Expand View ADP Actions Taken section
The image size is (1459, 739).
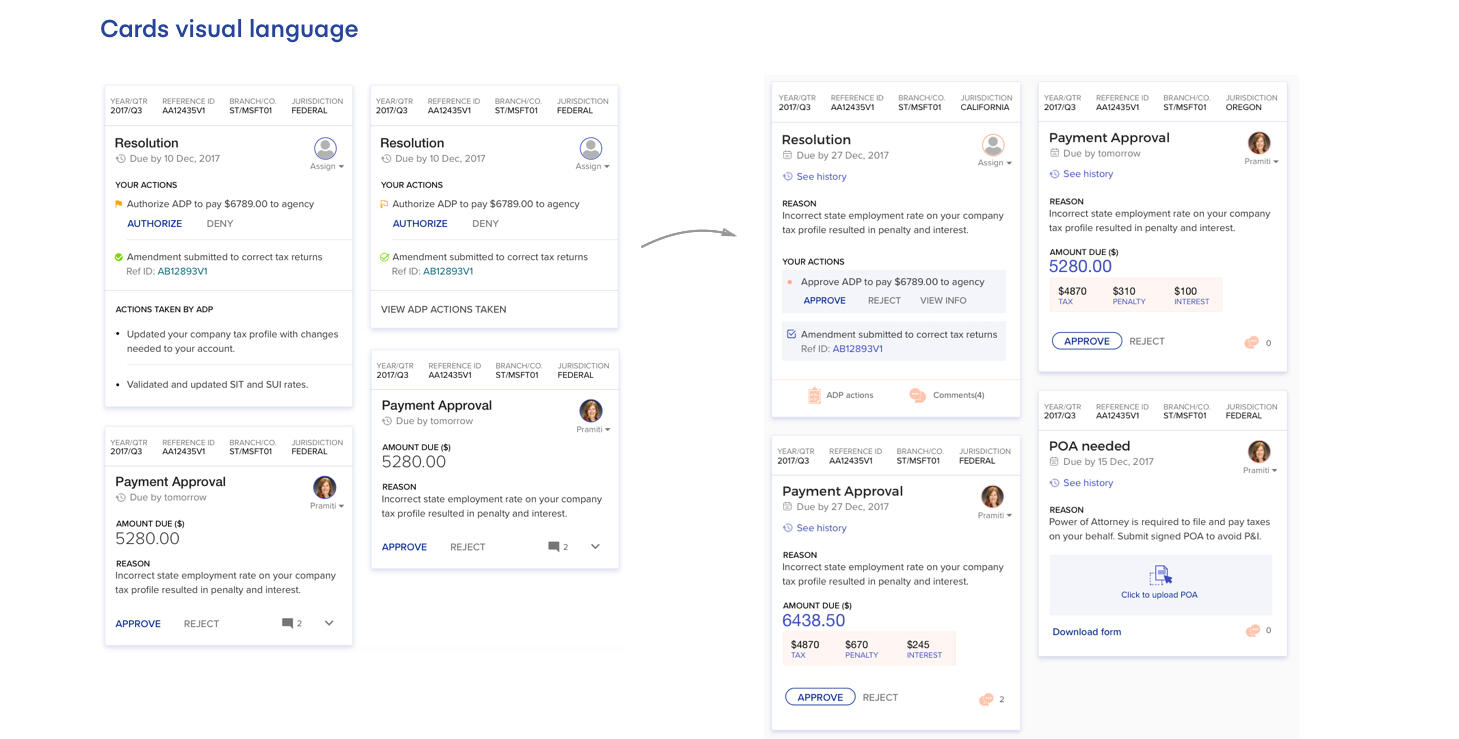(x=443, y=309)
